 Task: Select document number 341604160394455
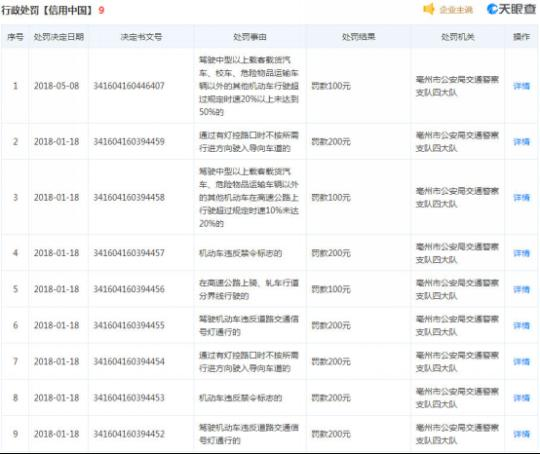(x=129, y=326)
